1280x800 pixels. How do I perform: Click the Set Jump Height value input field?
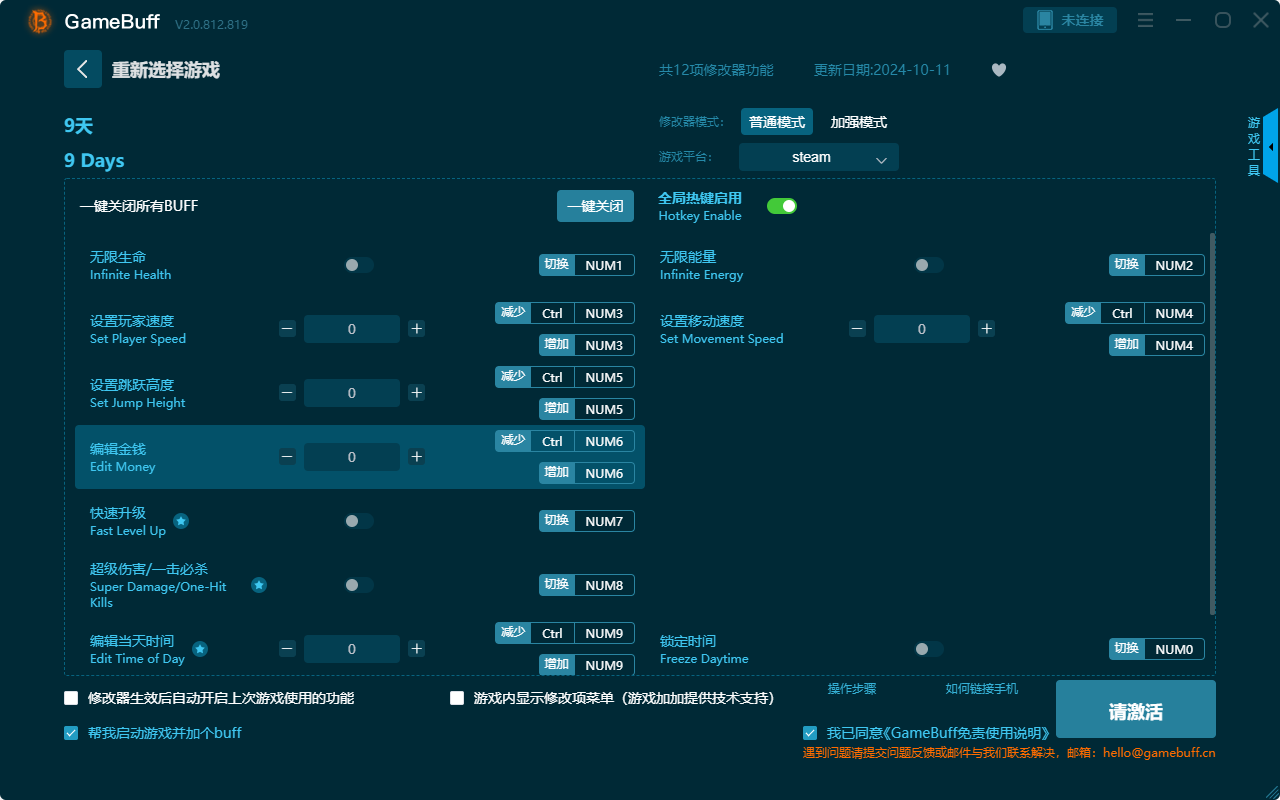(x=352, y=392)
